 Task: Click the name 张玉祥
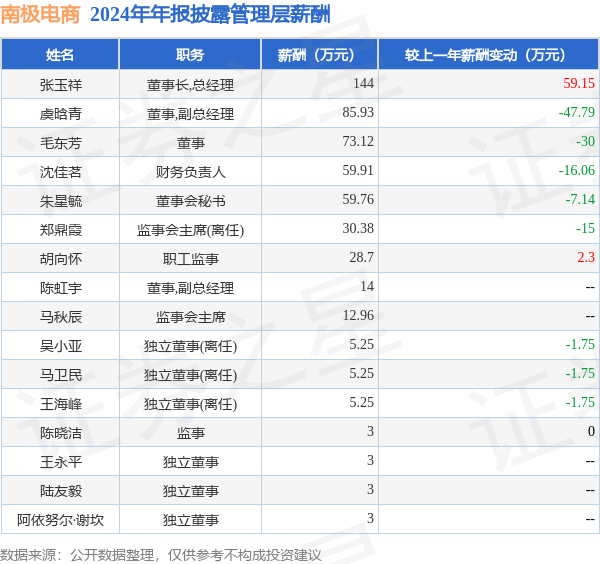(61, 84)
